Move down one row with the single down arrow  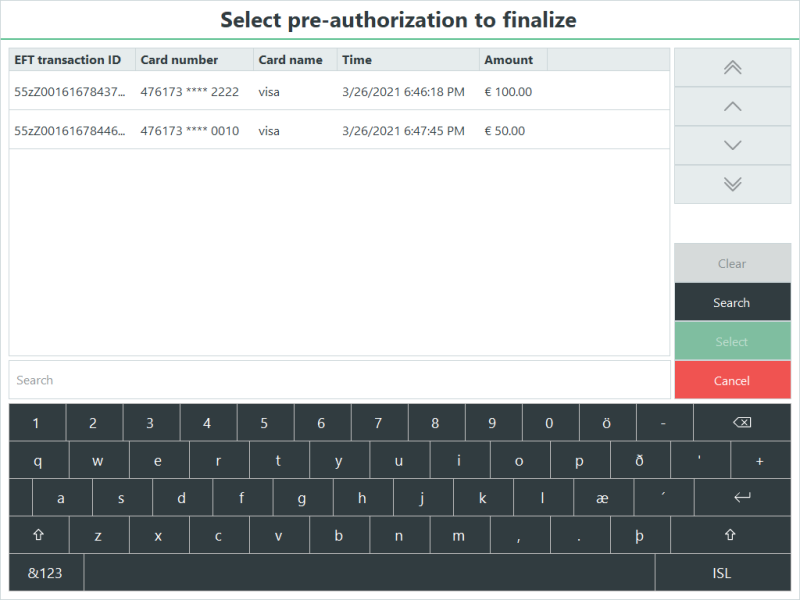point(732,145)
